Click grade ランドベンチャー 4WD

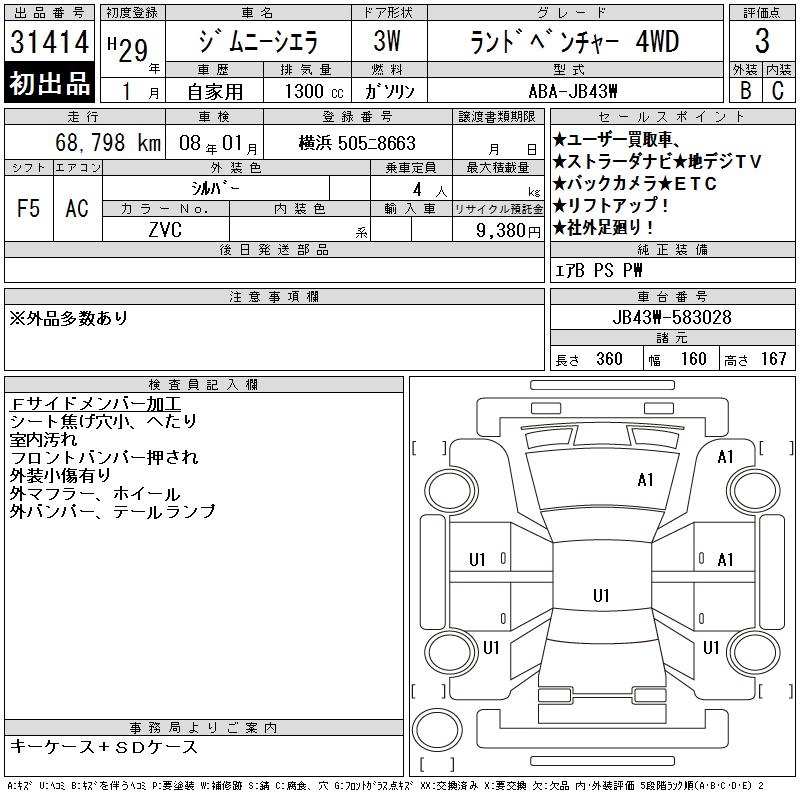coord(574,42)
